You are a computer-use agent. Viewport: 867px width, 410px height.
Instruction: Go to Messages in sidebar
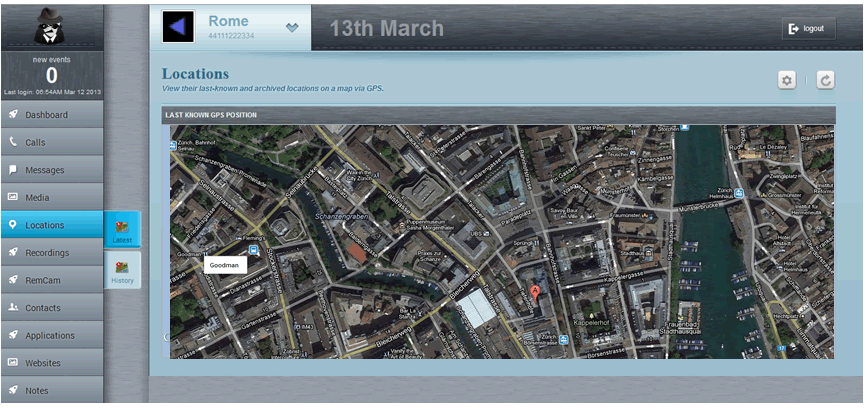pyautogui.click(x=51, y=170)
